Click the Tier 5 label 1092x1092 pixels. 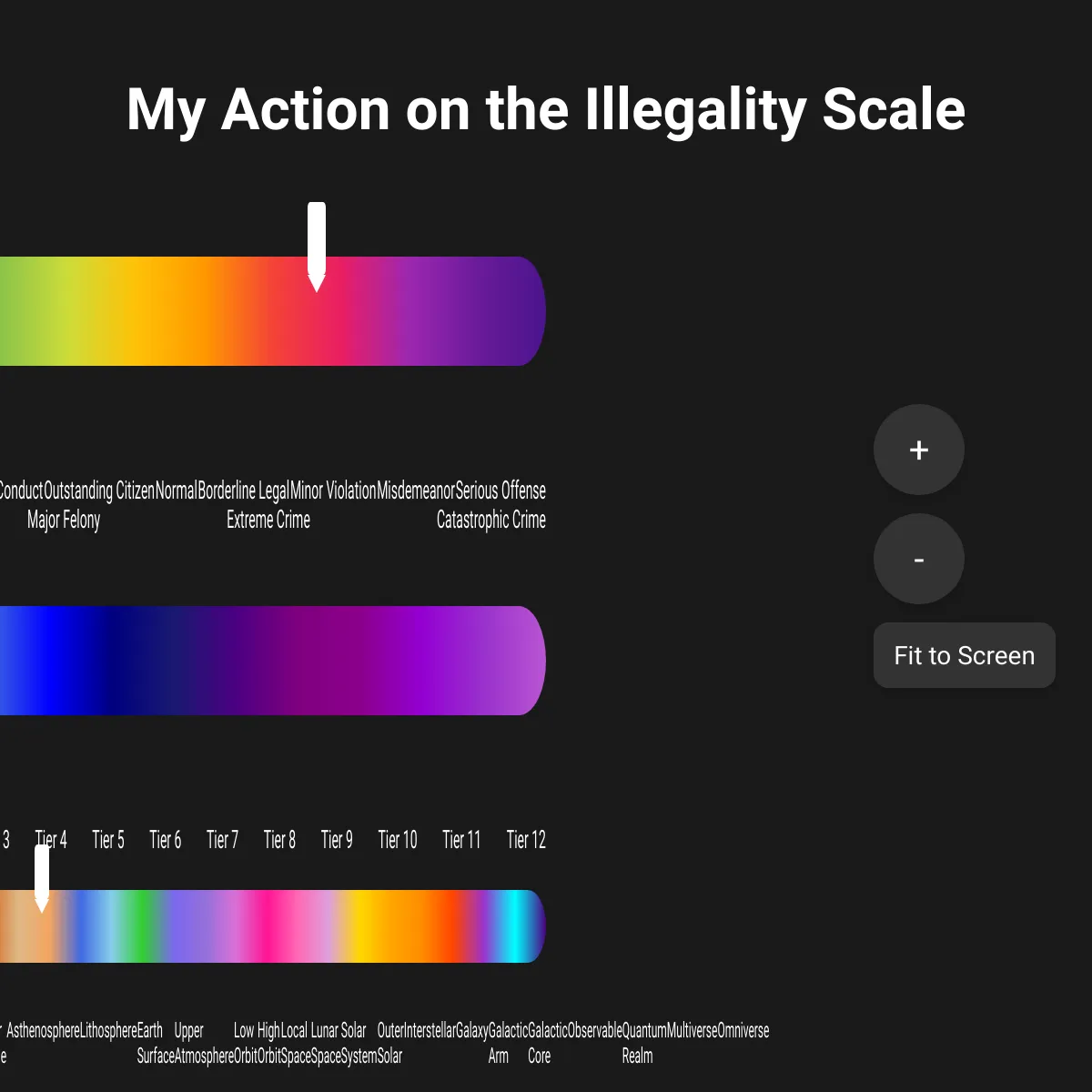tap(108, 839)
